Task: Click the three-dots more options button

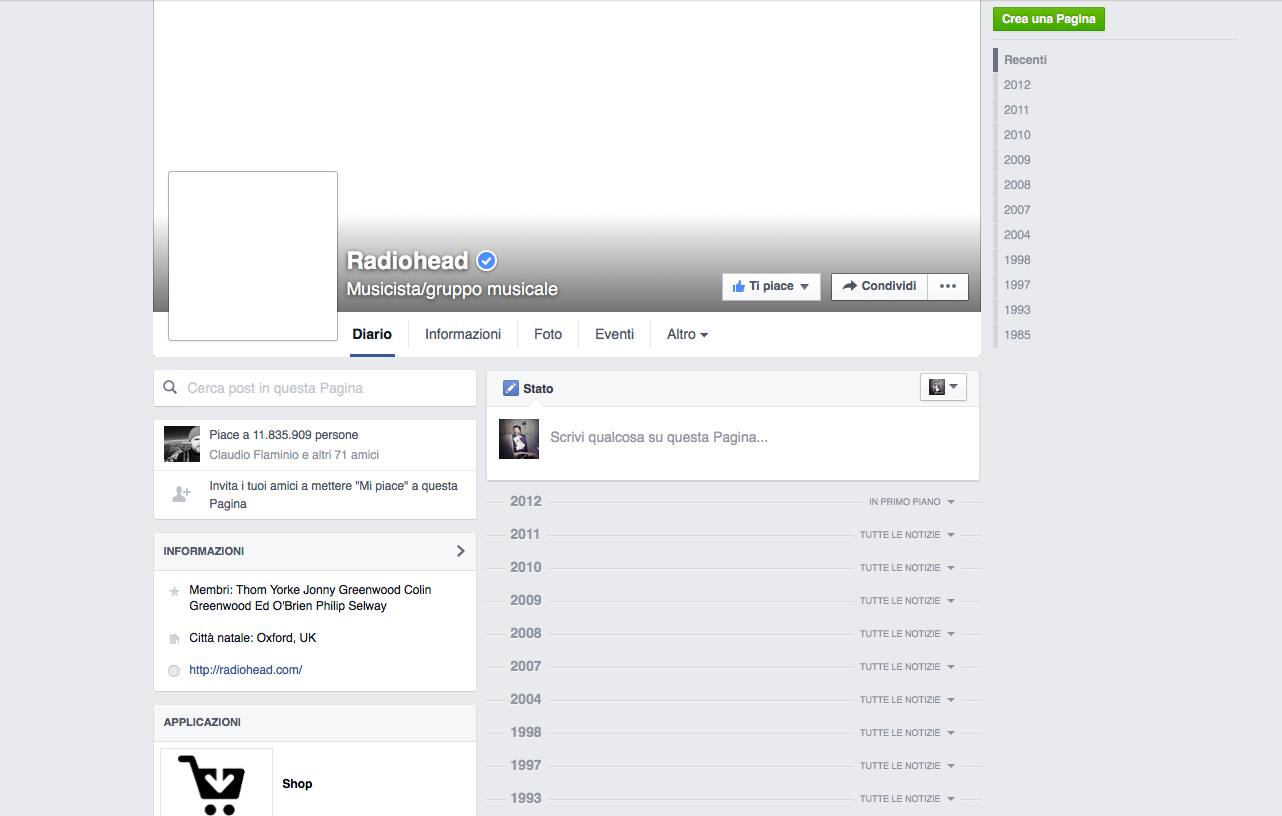Action: pos(948,286)
